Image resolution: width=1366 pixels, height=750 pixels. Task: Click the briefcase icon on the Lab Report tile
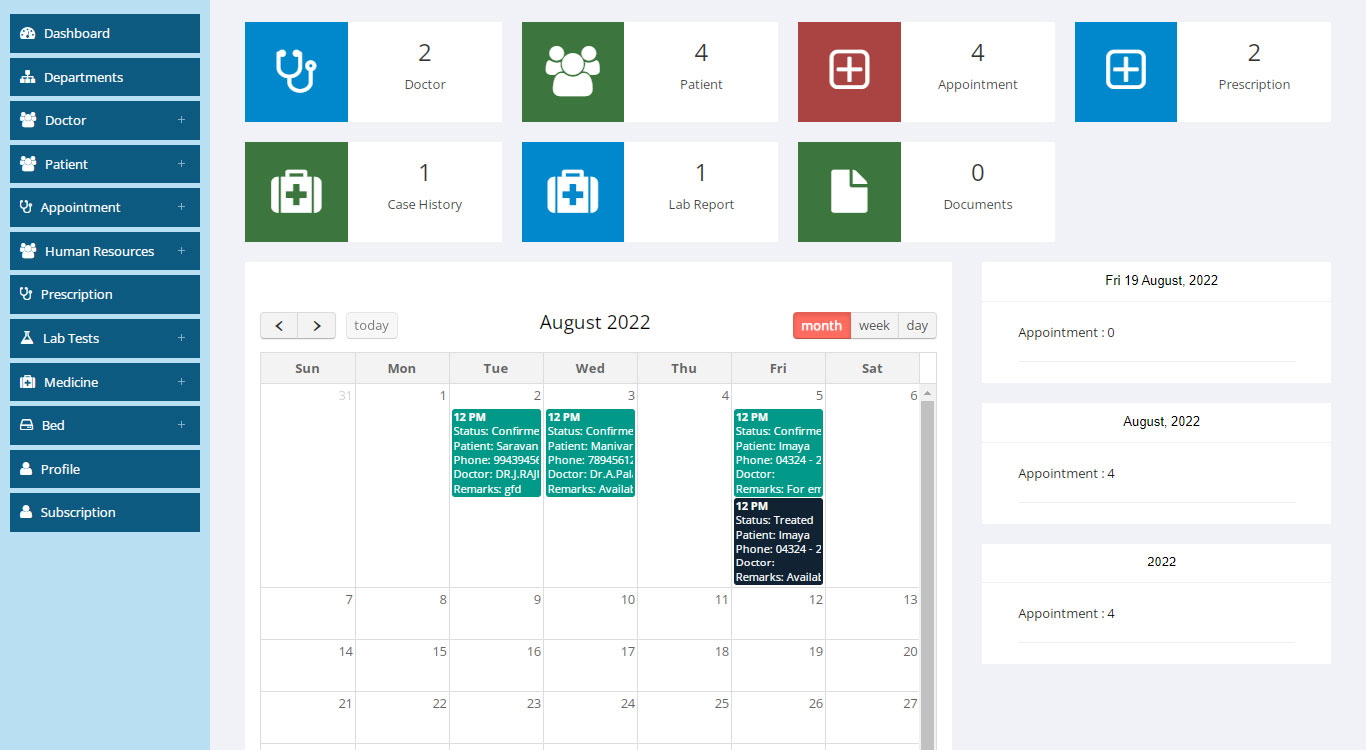coord(572,191)
